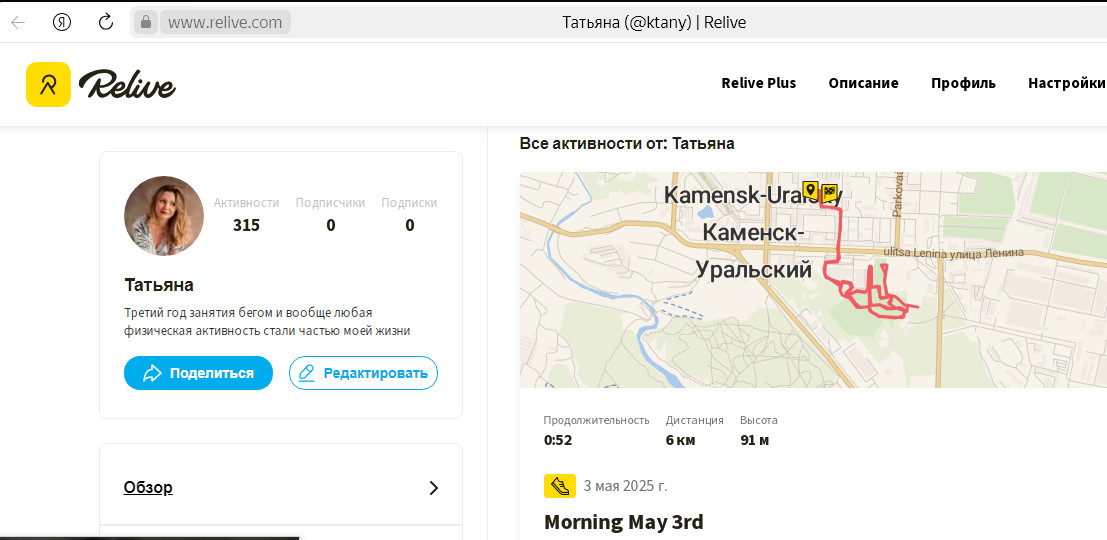Click the route start pin marker

(x=810, y=190)
